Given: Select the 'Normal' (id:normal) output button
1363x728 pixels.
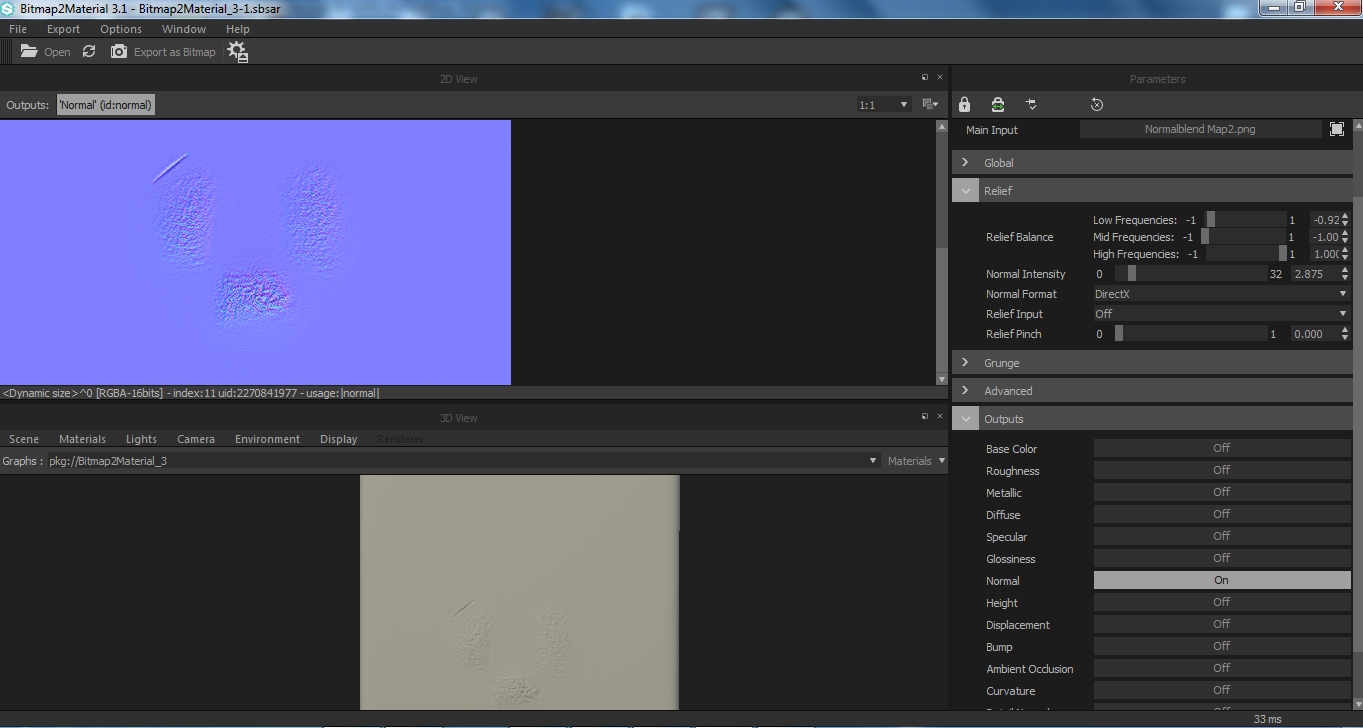Looking at the screenshot, I should pyautogui.click(x=106, y=105).
